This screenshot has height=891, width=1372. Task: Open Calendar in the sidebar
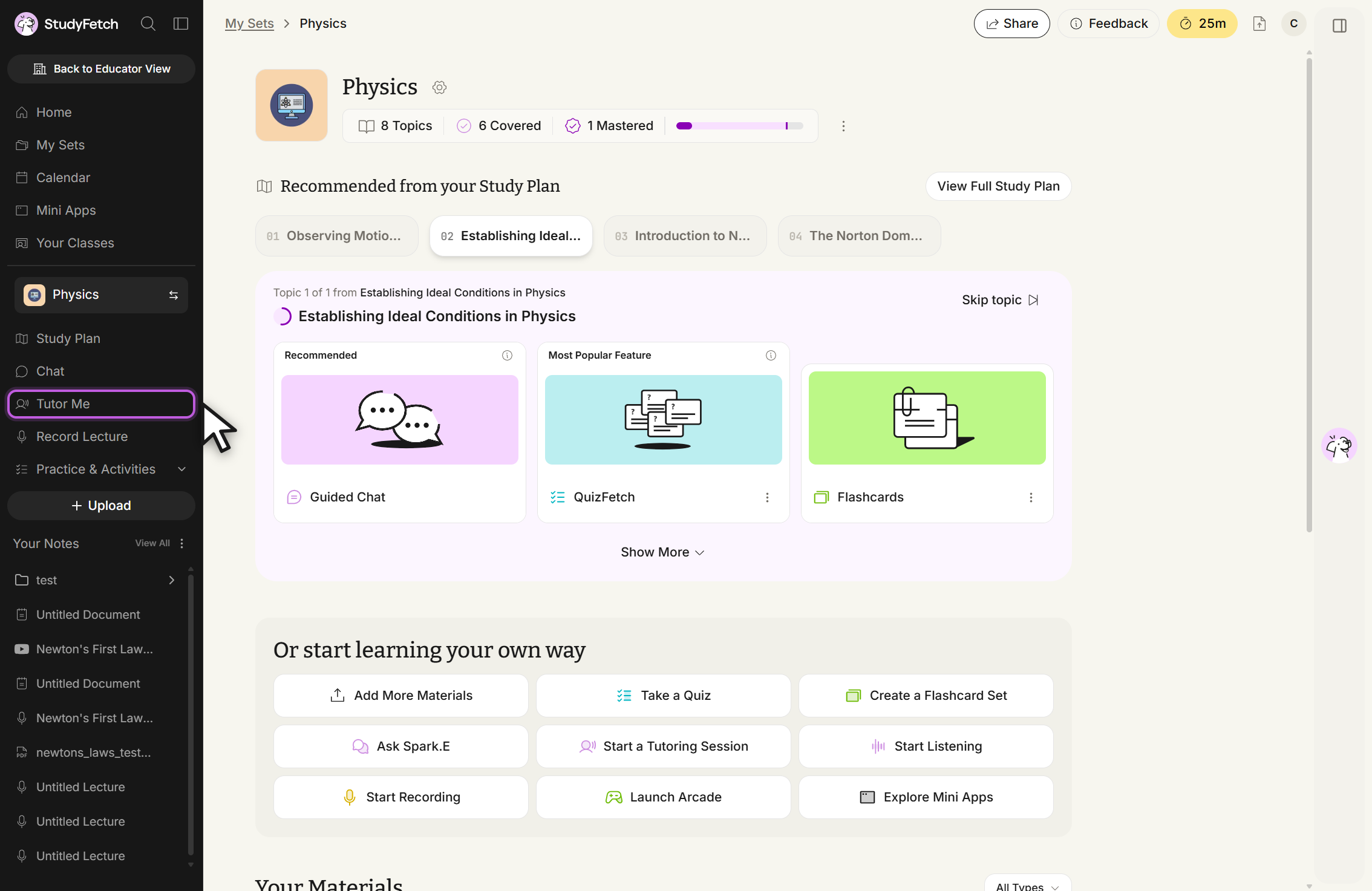tap(101, 178)
